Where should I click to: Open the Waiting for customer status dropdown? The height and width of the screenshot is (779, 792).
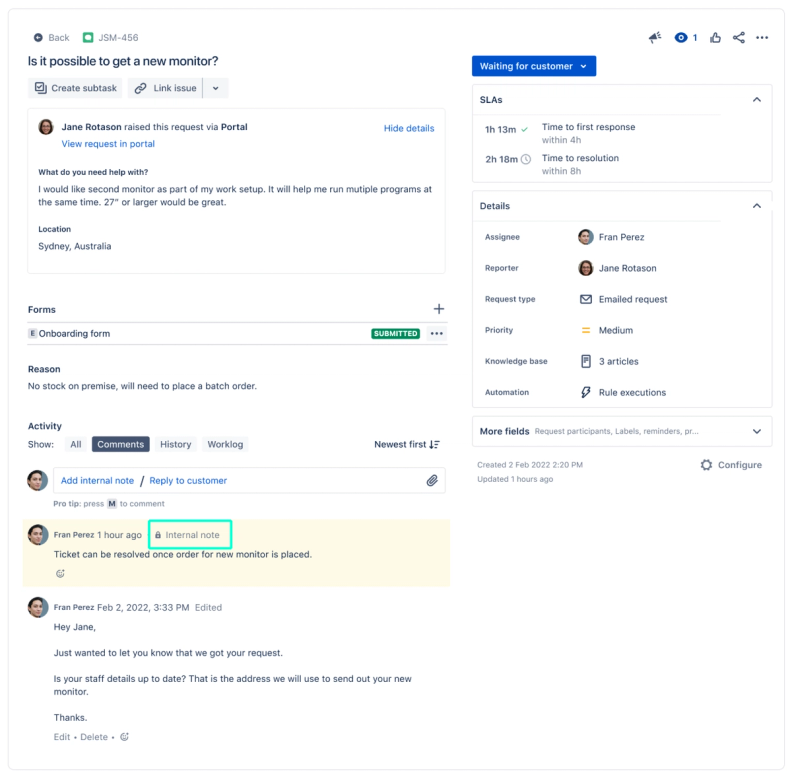click(534, 66)
